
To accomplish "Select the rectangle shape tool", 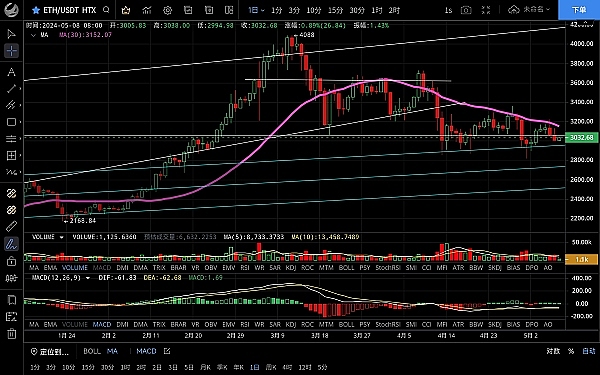I will 11,122.
